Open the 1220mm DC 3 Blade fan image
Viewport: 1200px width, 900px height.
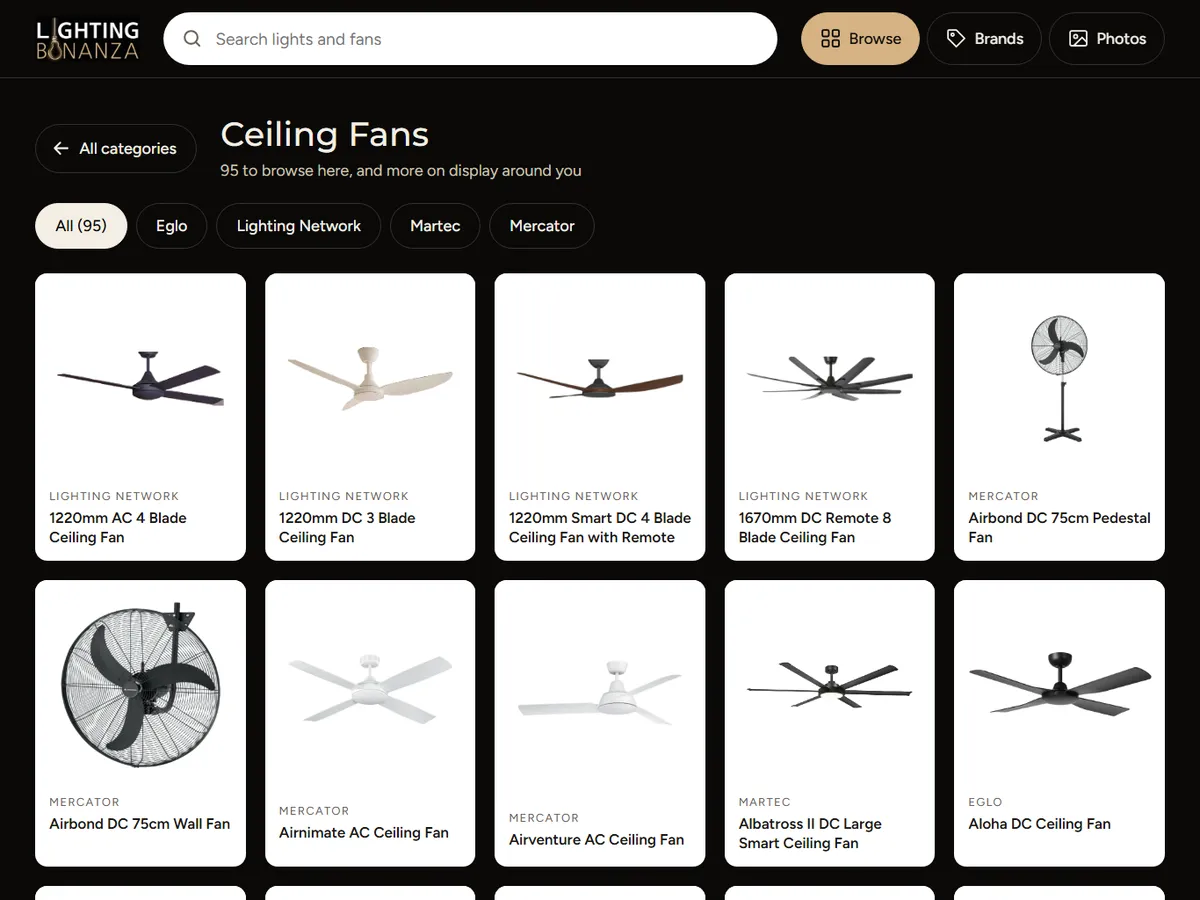tap(370, 377)
